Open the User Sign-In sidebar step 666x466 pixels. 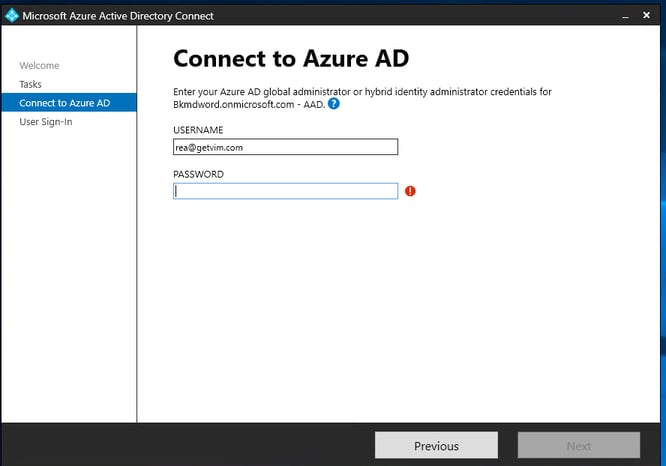46,122
